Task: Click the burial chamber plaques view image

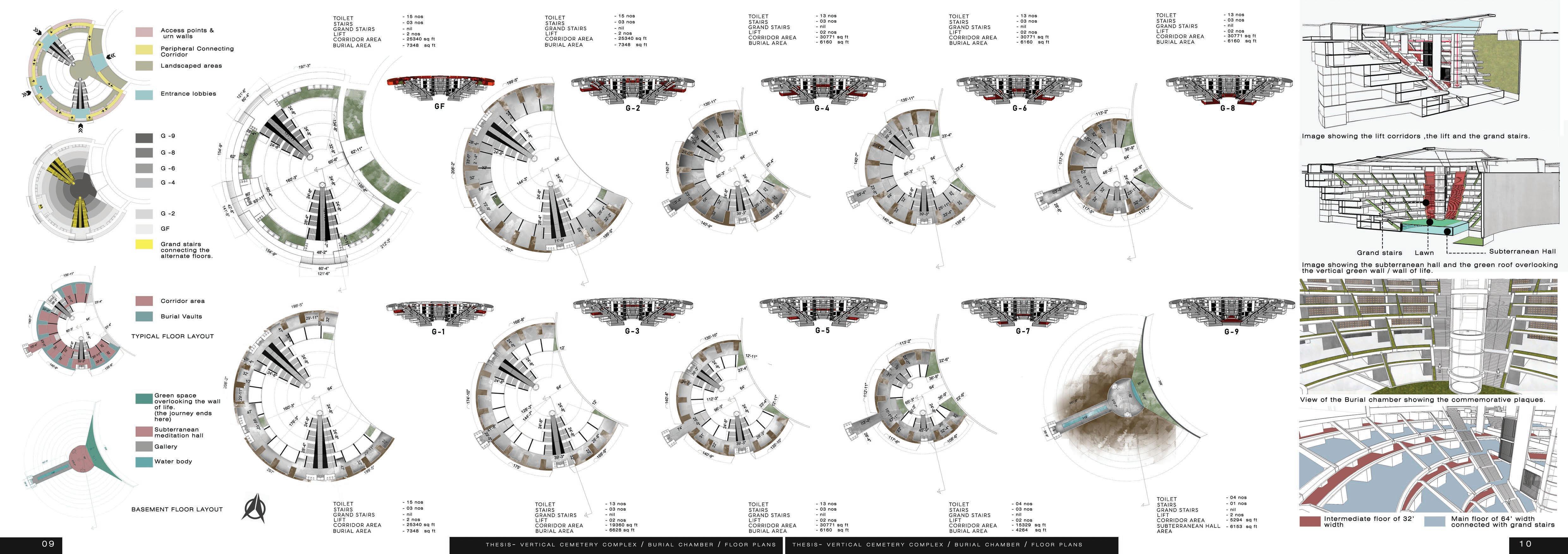Action: [1428, 336]
